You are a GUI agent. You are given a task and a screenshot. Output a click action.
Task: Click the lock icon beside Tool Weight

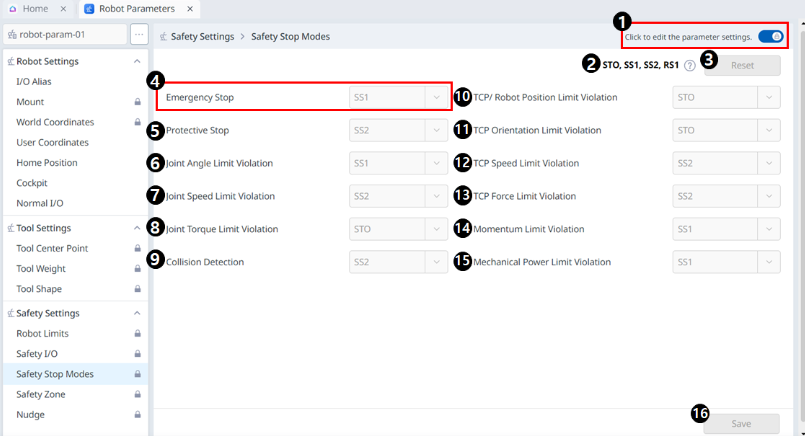pos(137,269)
